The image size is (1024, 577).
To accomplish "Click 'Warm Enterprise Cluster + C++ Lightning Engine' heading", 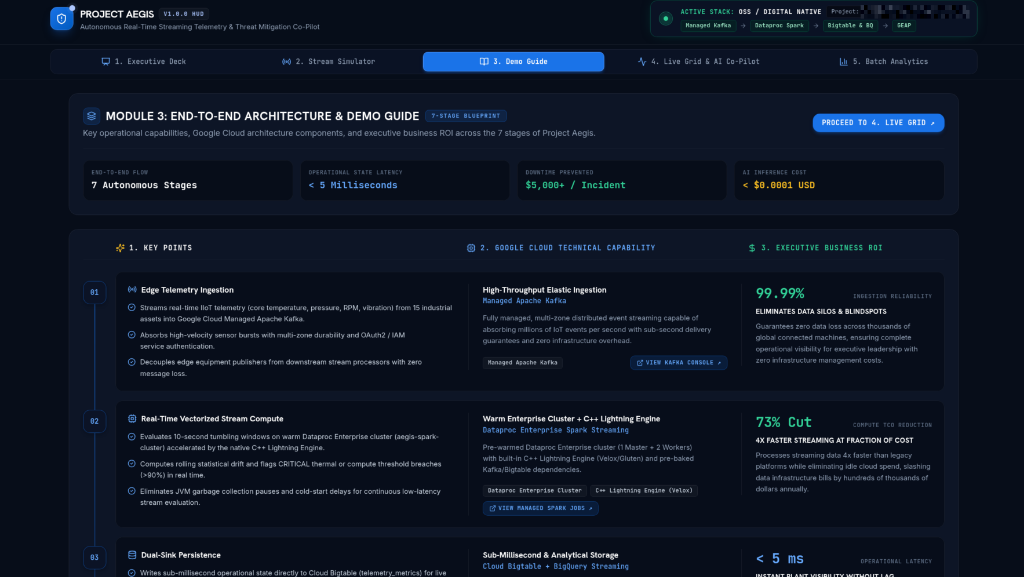I will [571, 419].
